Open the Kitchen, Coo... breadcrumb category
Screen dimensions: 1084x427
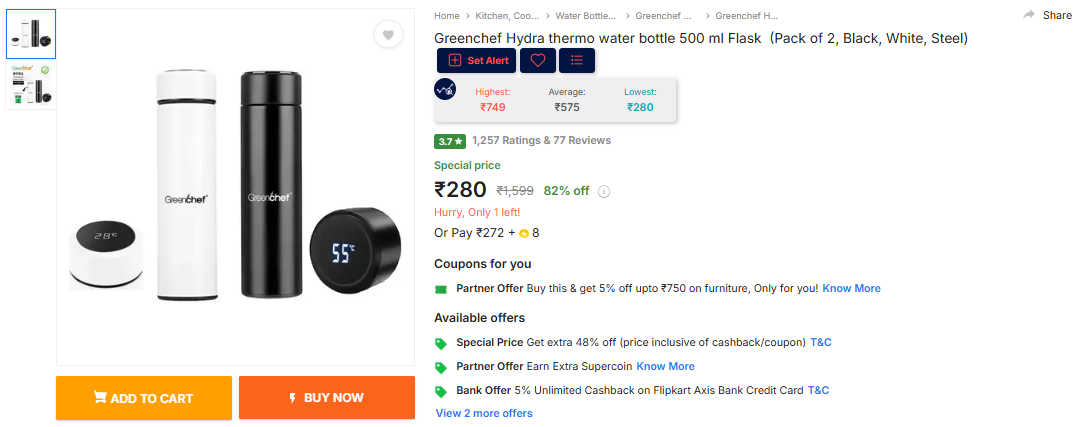pyautogui.click(x=507, y=16)
